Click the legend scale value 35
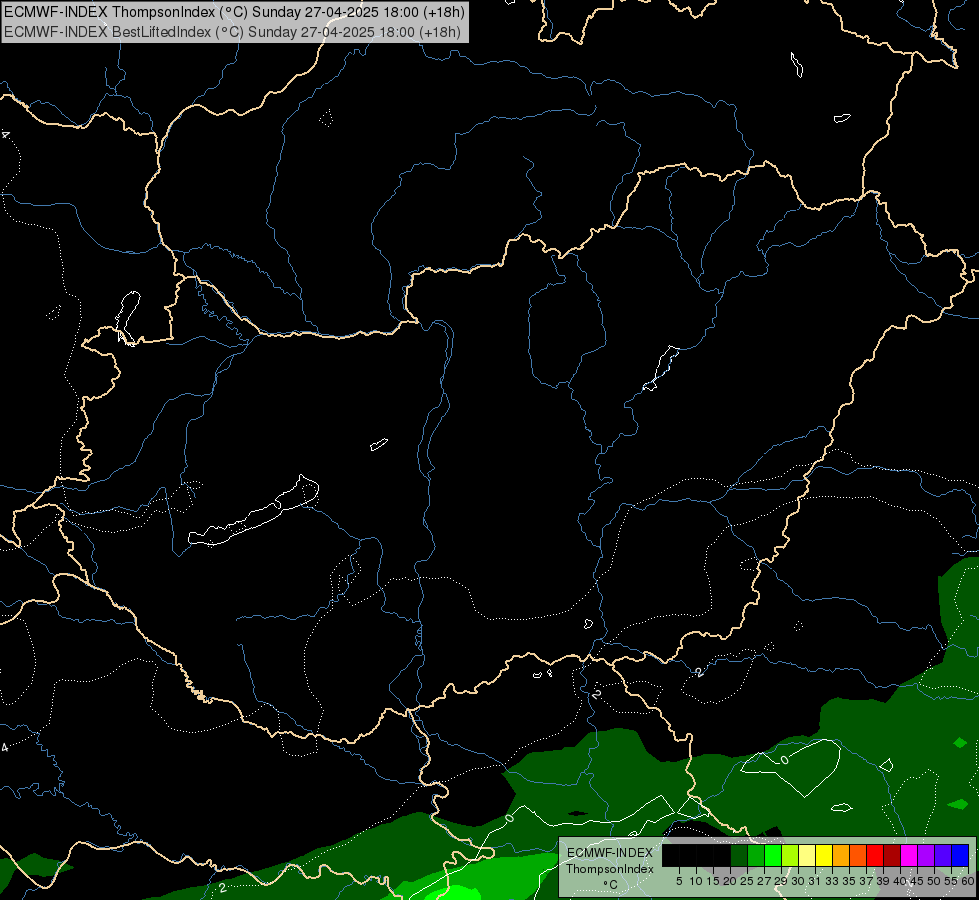The image size is (979, 900). (x=849, y=881)
